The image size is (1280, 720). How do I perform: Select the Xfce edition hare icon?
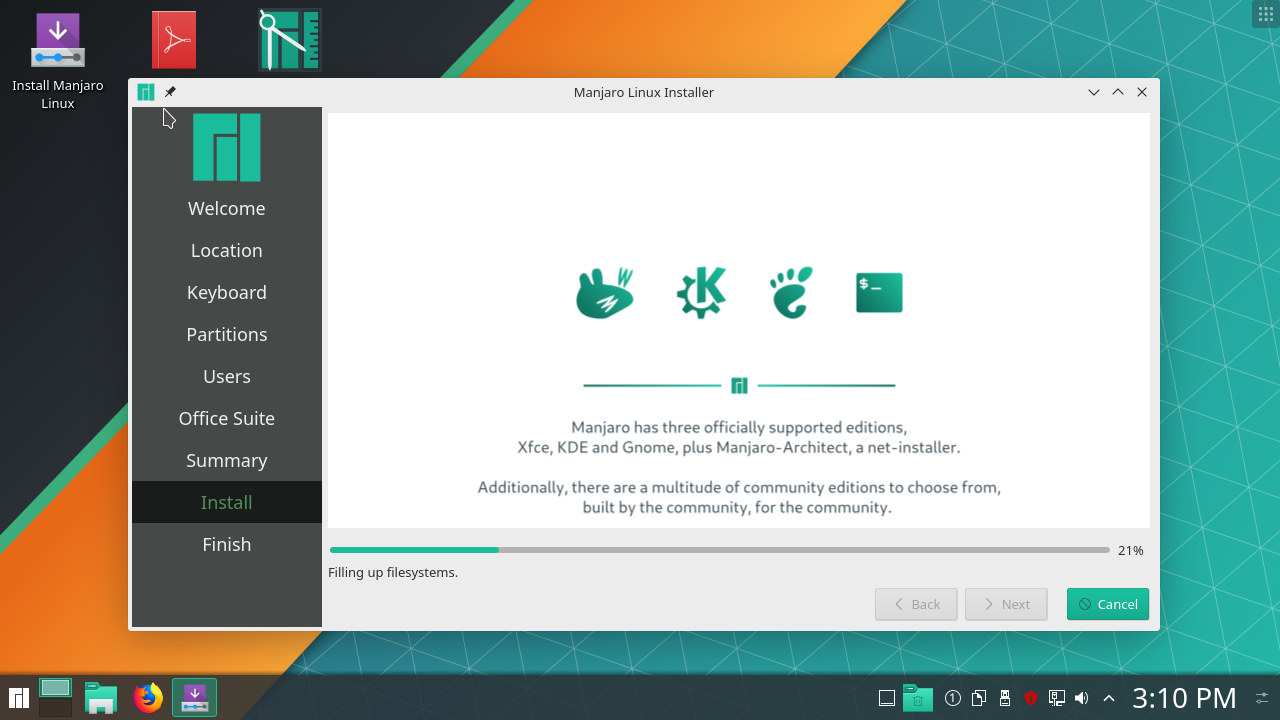(x=605, y=292)
